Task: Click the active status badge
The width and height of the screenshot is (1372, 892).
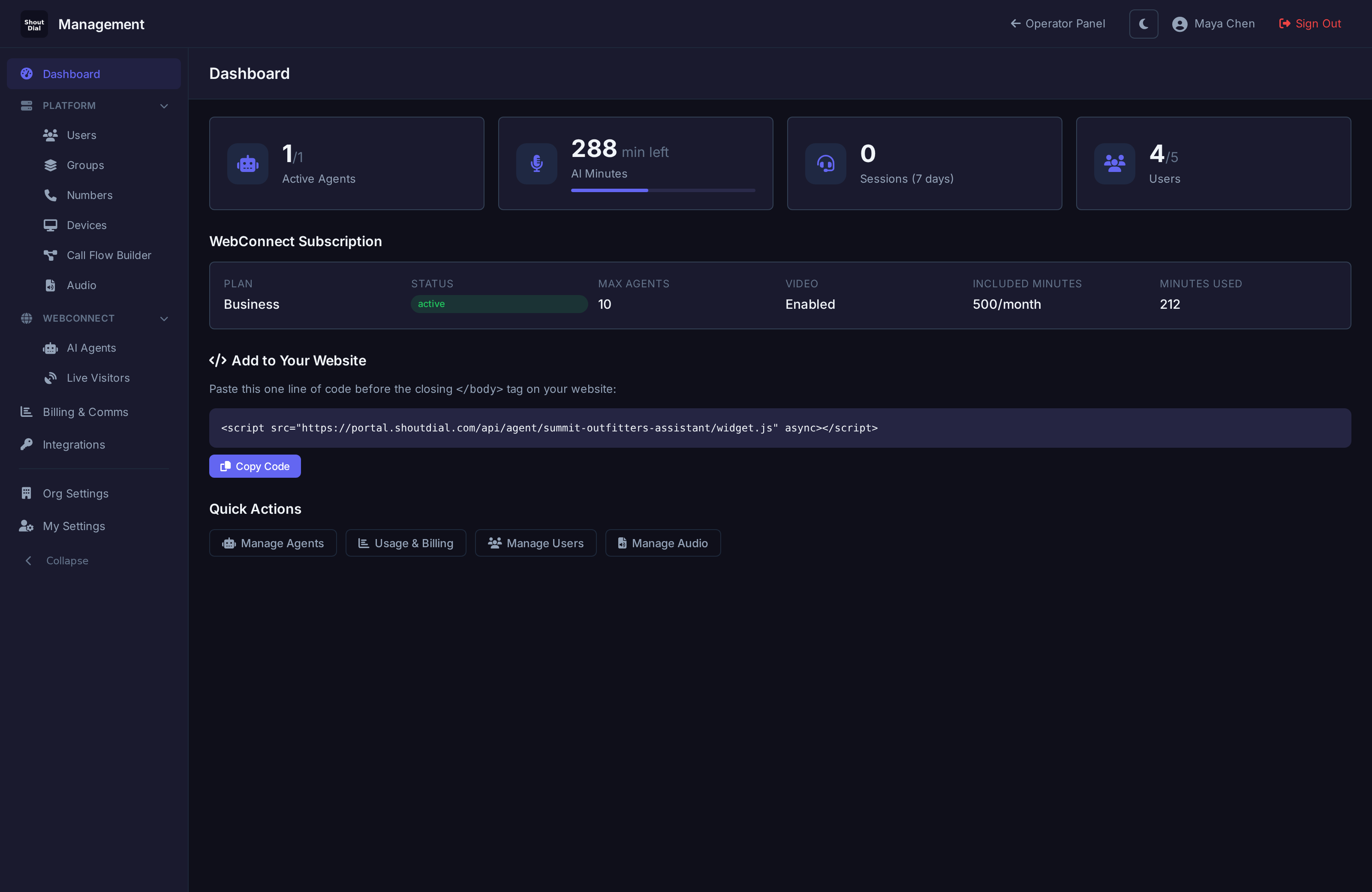Action: [x=499, y=304]
